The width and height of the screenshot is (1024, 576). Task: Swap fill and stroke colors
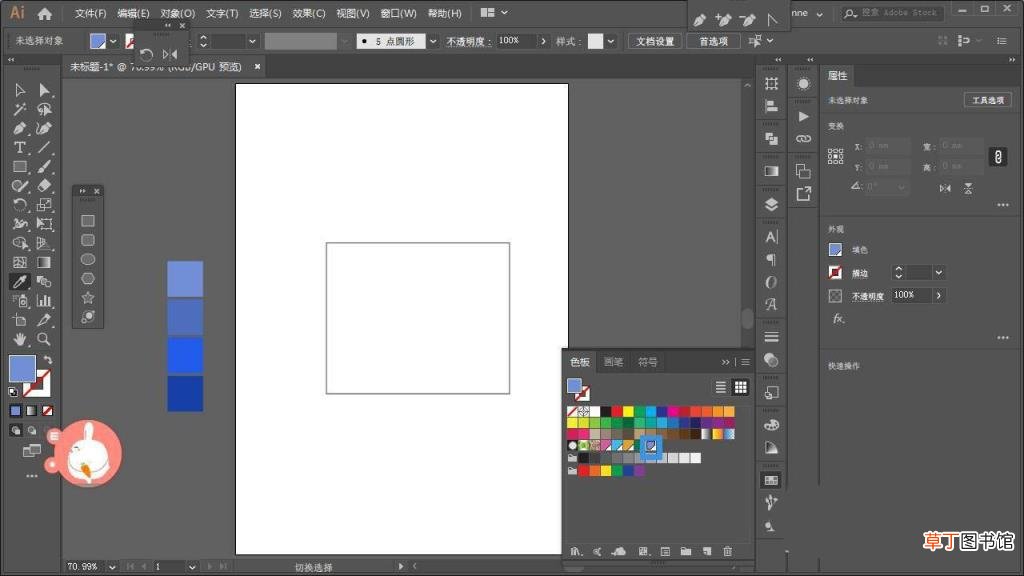pyautogui.click(x=48, y=360)
